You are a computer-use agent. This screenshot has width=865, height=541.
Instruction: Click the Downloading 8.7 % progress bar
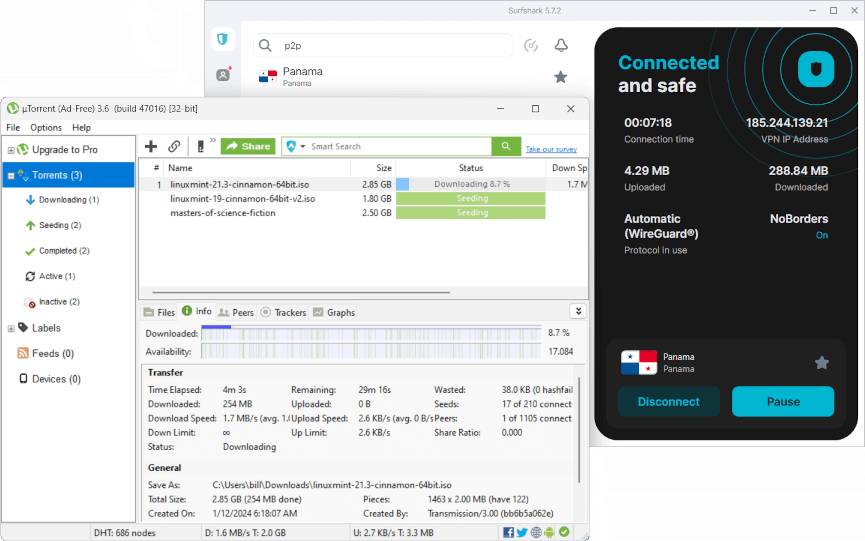[471, 184]
